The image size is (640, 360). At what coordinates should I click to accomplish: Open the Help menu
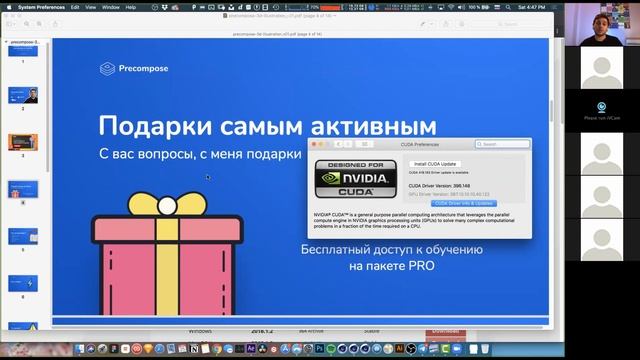pos(131,7)
